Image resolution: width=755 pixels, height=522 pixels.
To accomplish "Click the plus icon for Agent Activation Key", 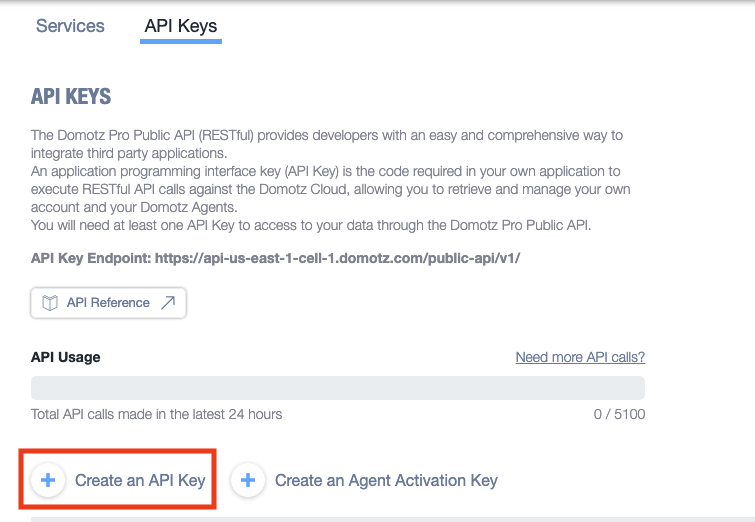I will (248, 480).
